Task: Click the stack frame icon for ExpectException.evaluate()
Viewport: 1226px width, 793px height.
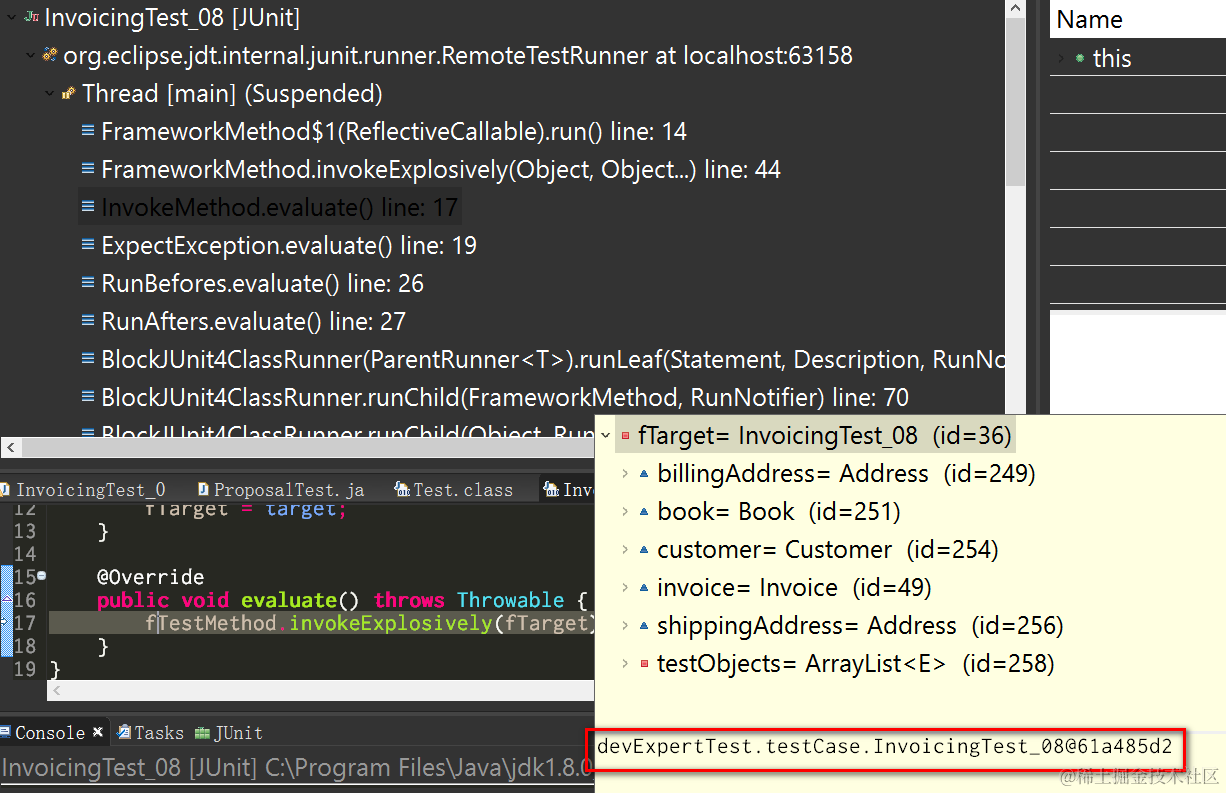Action: click(x=88, y=246)
